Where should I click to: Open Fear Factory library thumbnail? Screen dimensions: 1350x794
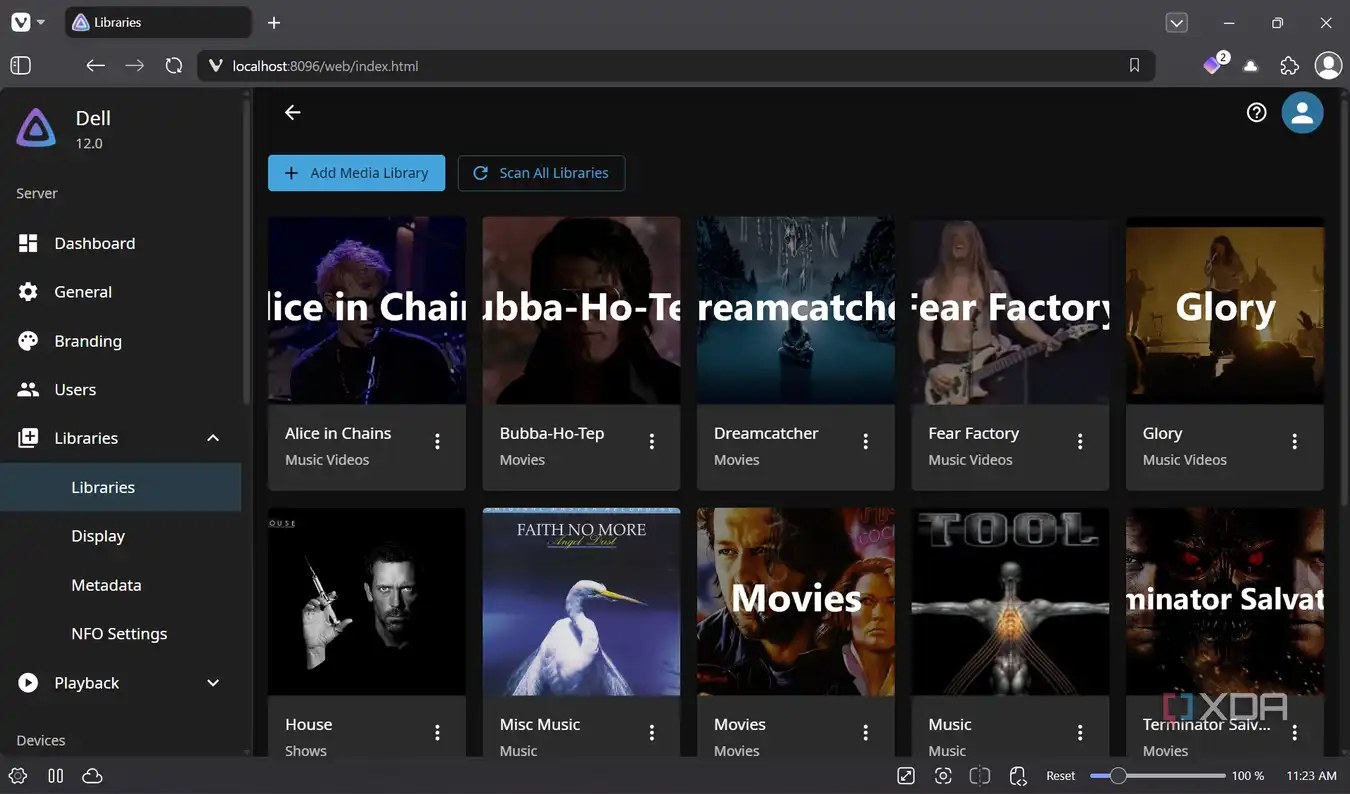(1010, 310)
